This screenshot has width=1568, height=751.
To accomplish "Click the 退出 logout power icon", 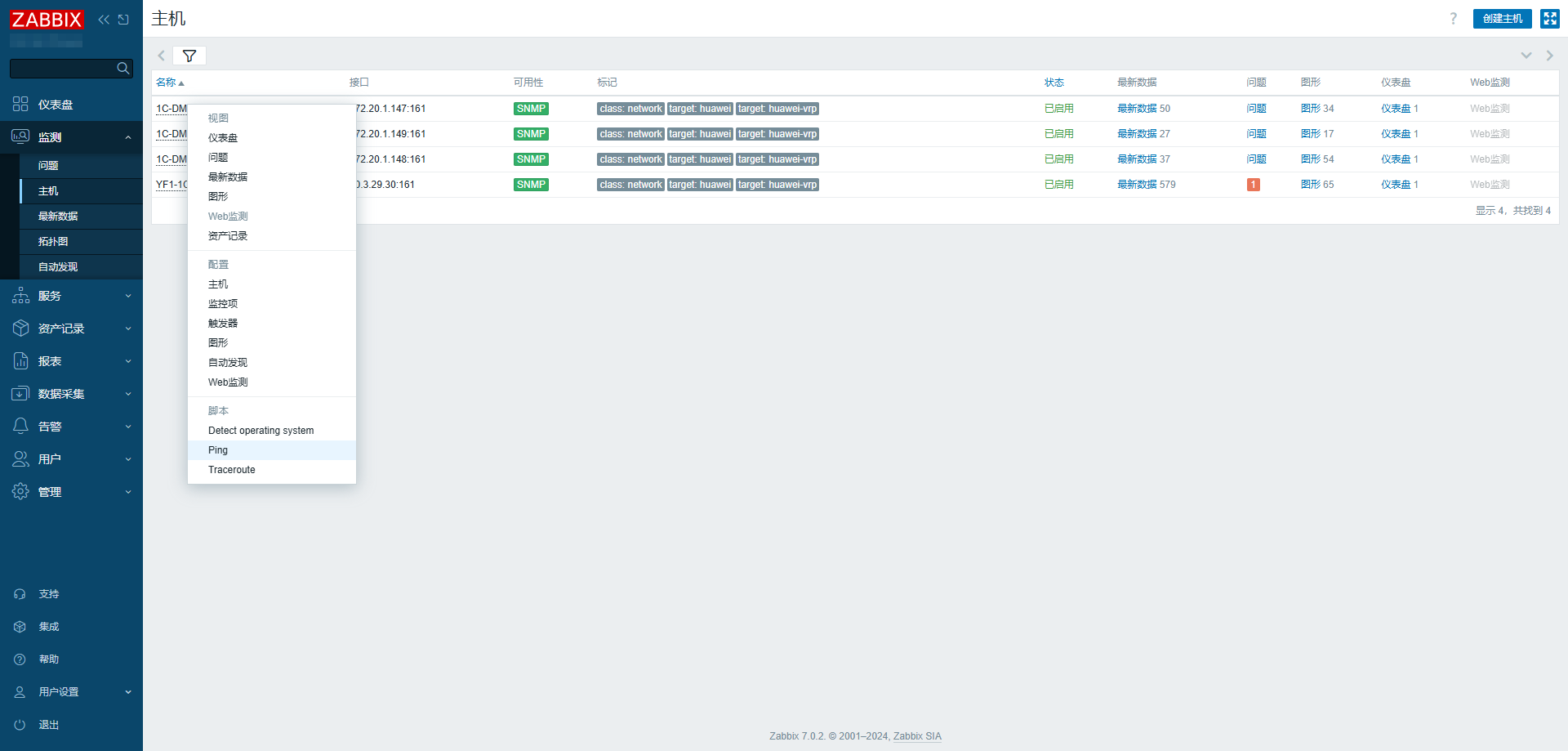I will (x=20, y=725).
